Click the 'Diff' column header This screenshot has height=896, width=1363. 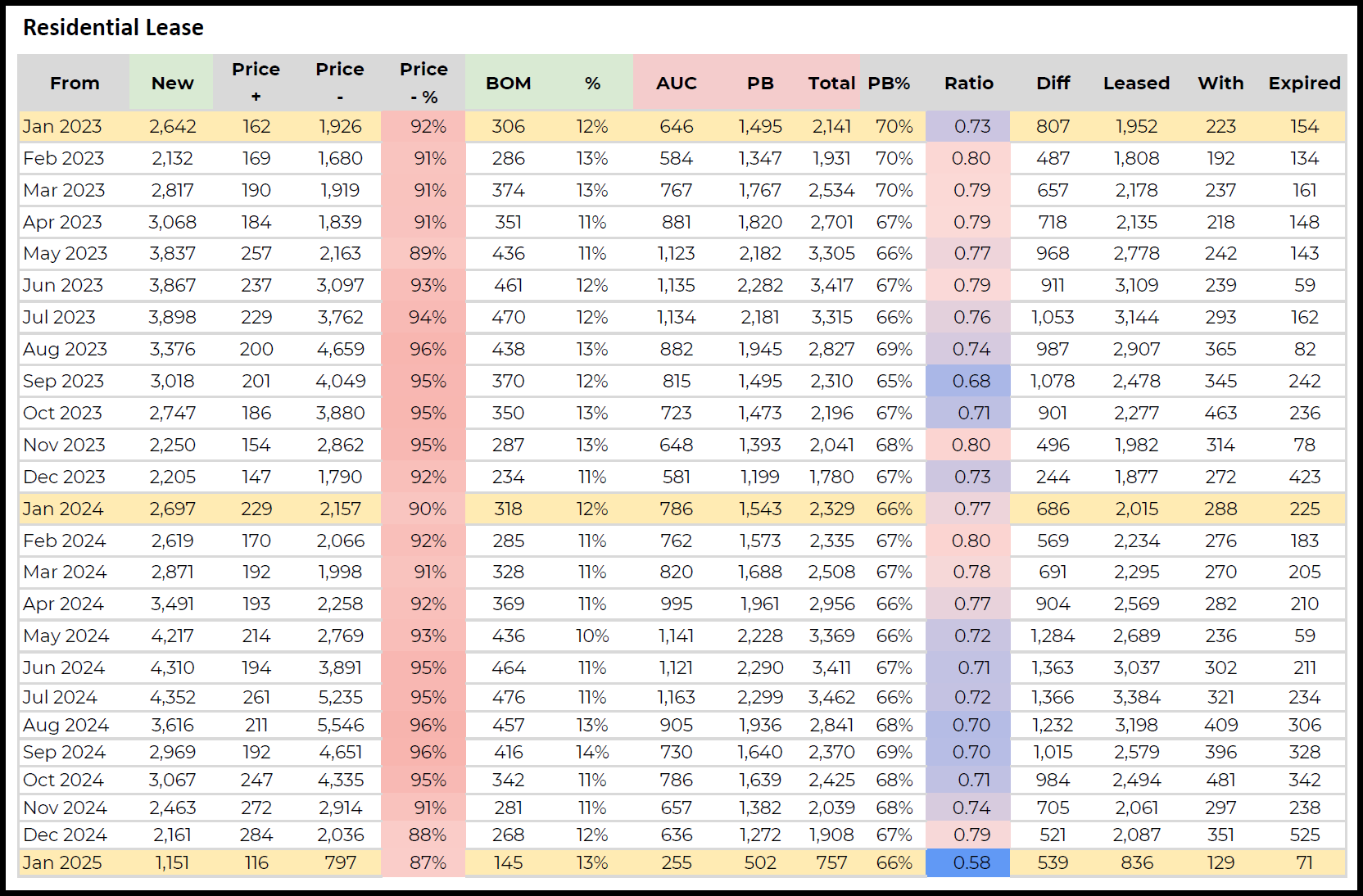[x=1053, y=84]
